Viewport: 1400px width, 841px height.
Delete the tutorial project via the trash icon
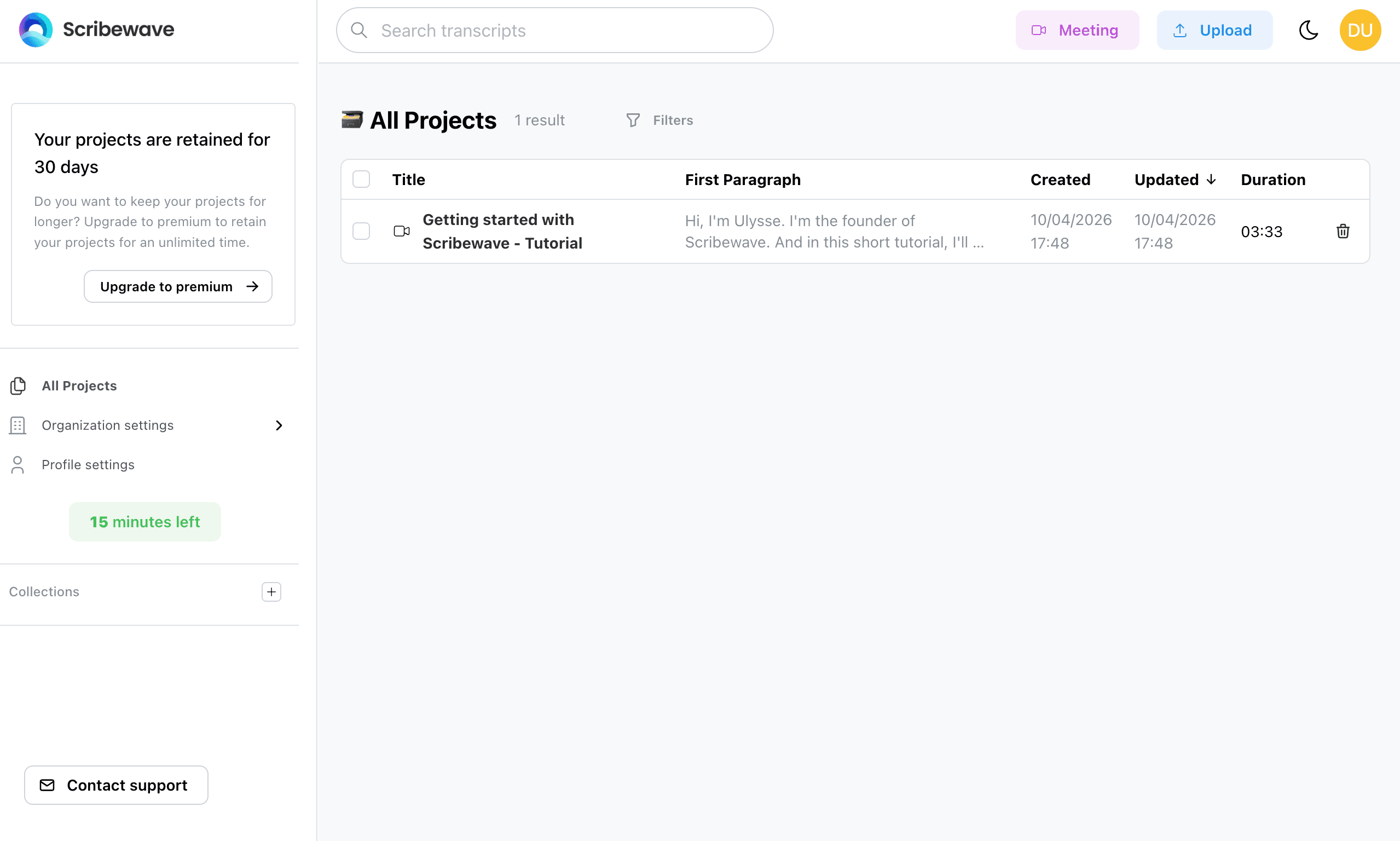click(x=1343, y=231)
